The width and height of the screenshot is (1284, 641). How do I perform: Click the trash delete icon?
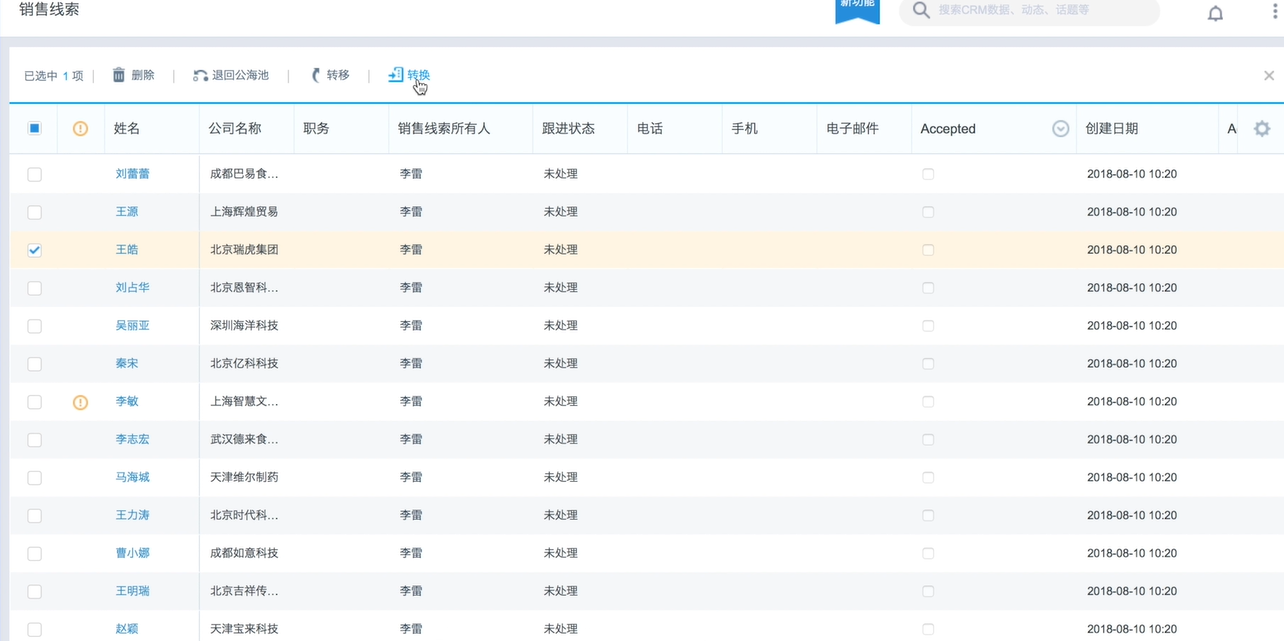tap(119, 75)
